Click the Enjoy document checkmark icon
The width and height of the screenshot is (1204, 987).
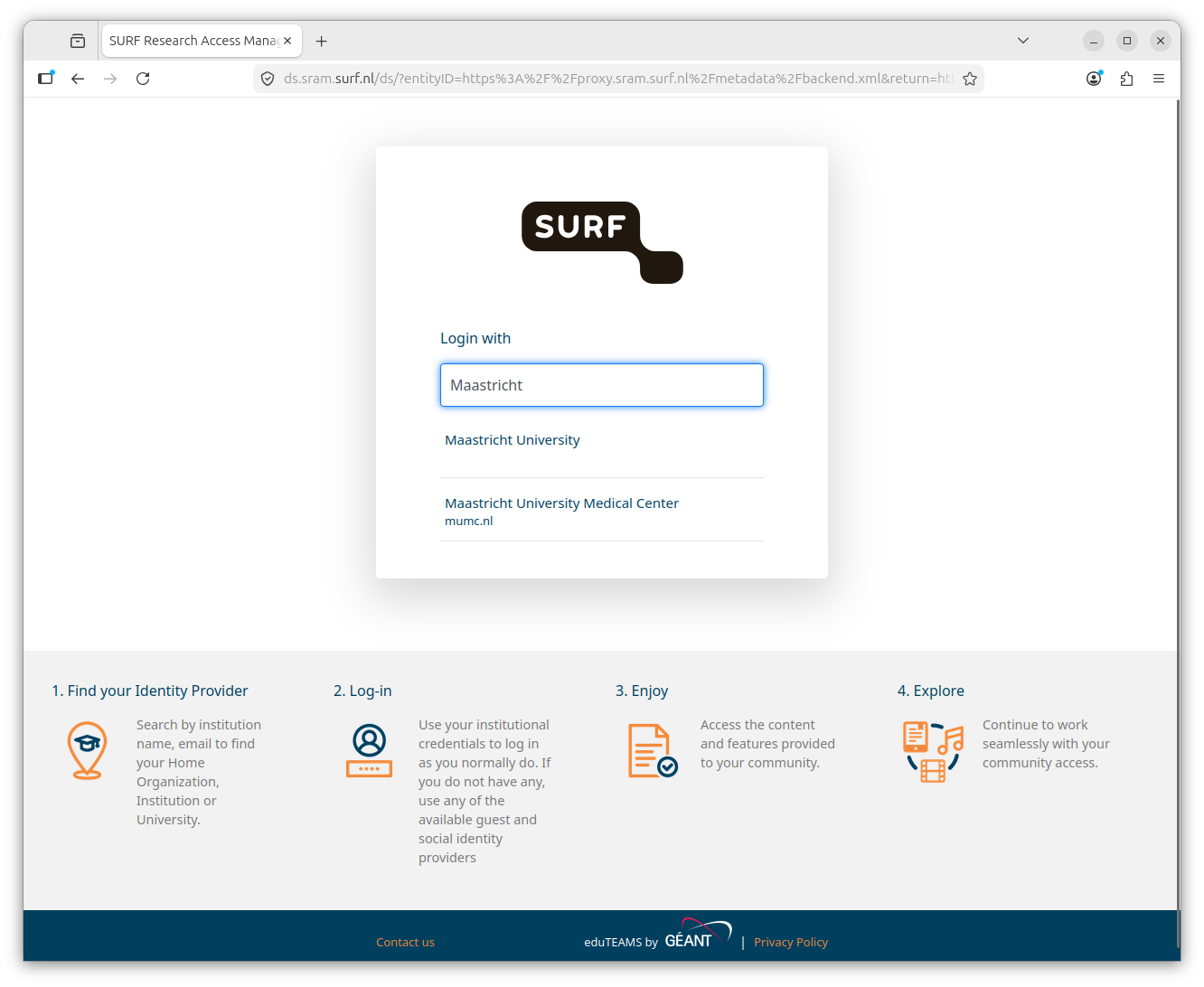click(653, 750)
